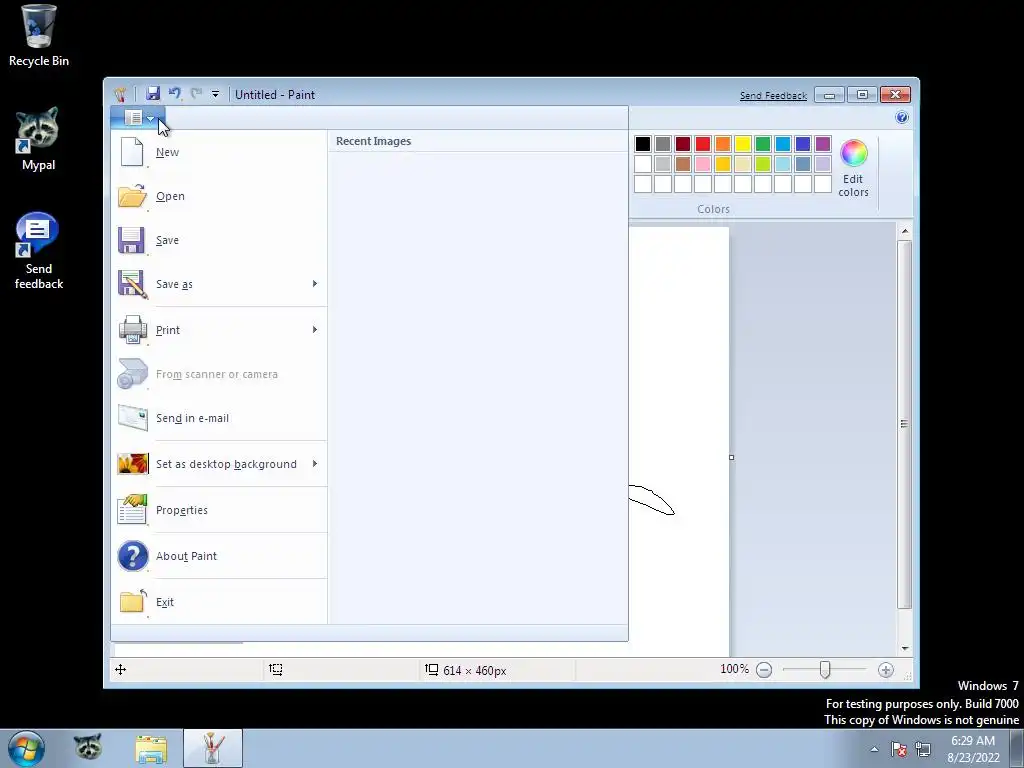Click the Windows Start orb
Viewport: 1024px width, 768px height.
[26, 748]
